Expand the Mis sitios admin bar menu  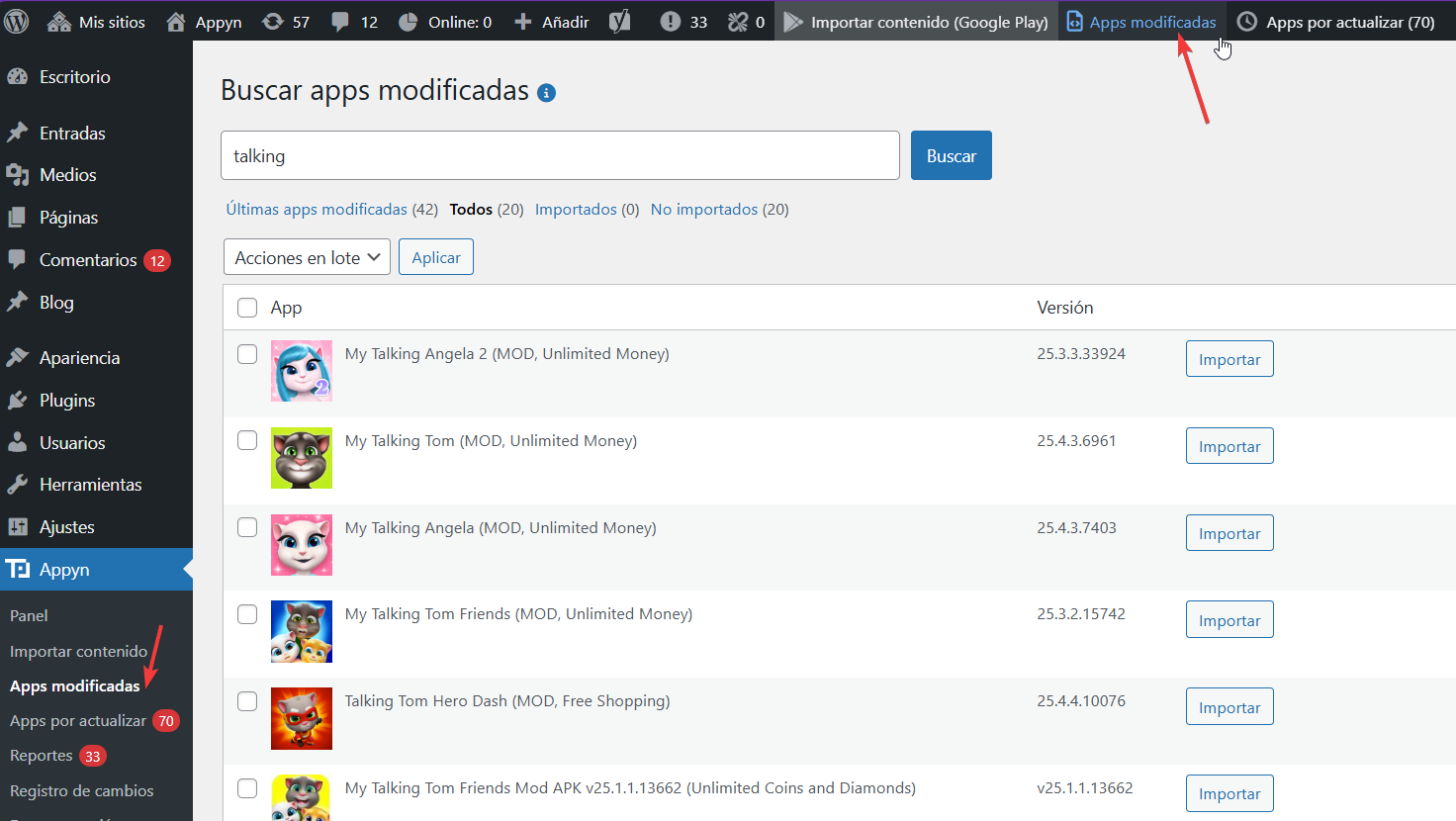click(x=96, y=21)
